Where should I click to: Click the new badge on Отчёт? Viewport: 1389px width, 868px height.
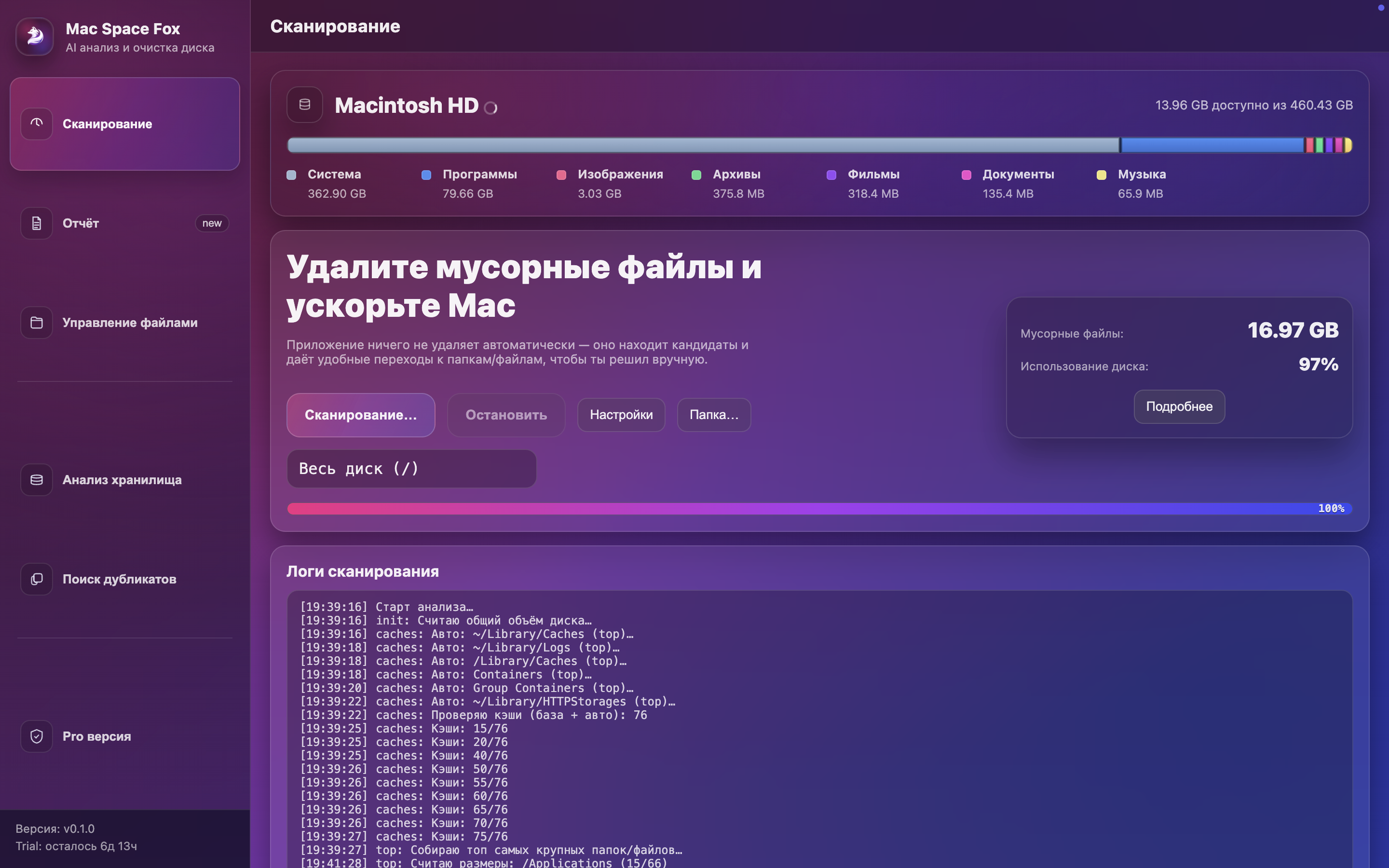pos(211,223)
